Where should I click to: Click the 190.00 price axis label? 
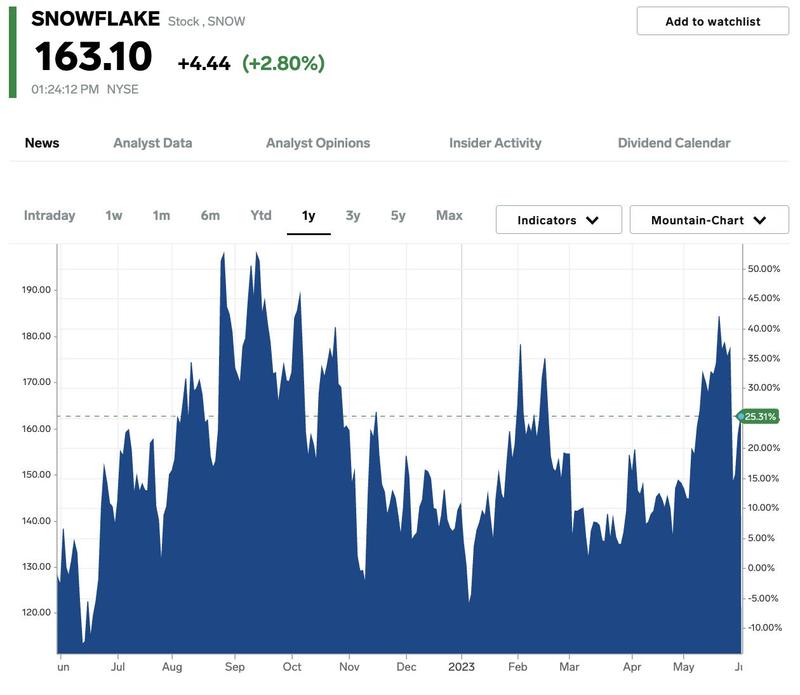coord(36,290)
